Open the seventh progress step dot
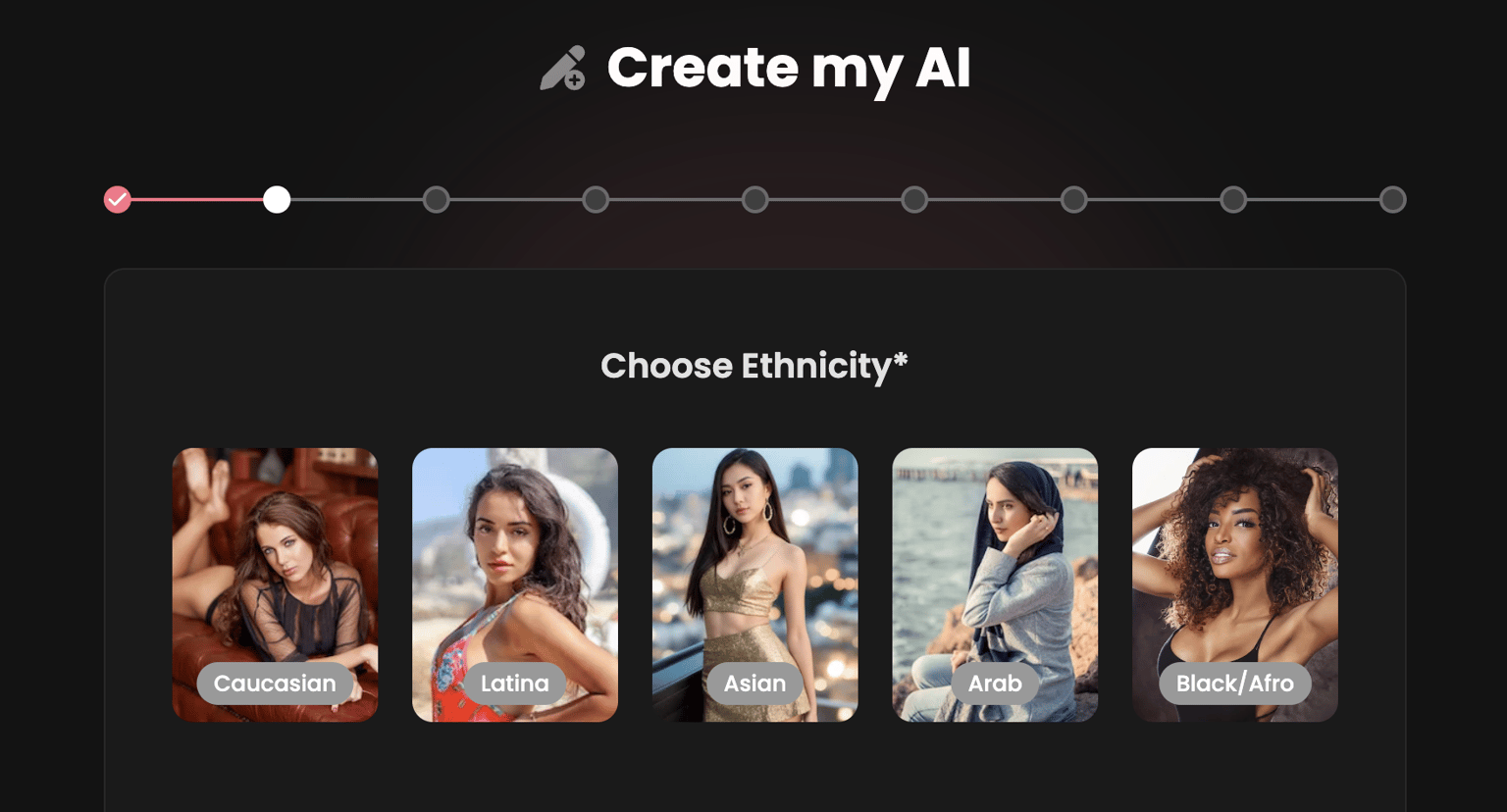The width and height of the screenshot is (1507, 812). click(1074, 200)
